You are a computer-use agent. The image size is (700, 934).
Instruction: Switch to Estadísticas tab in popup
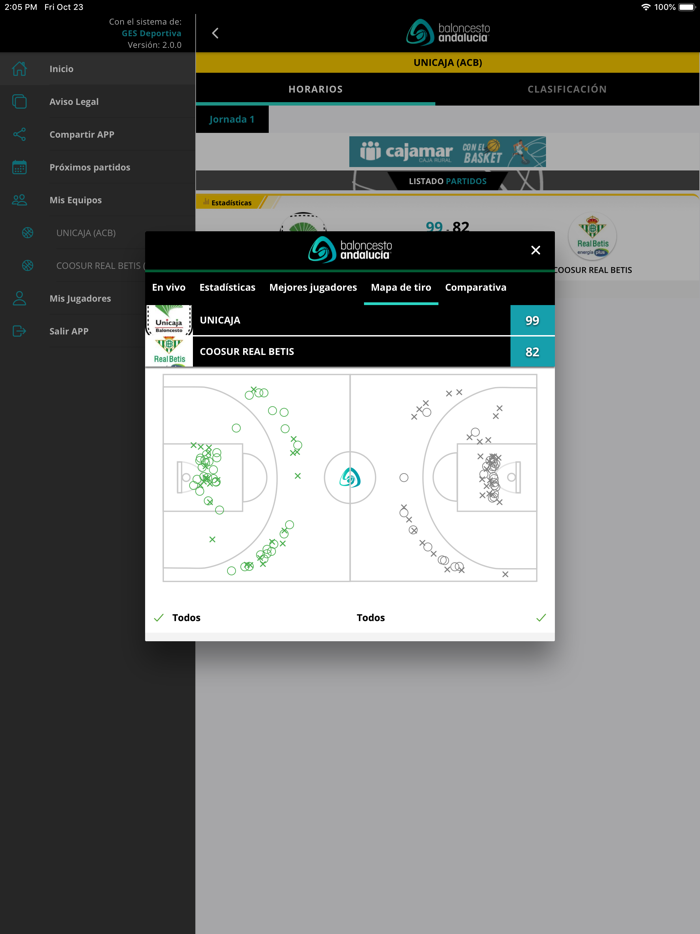pyautogui.click(x=227, y=287)
